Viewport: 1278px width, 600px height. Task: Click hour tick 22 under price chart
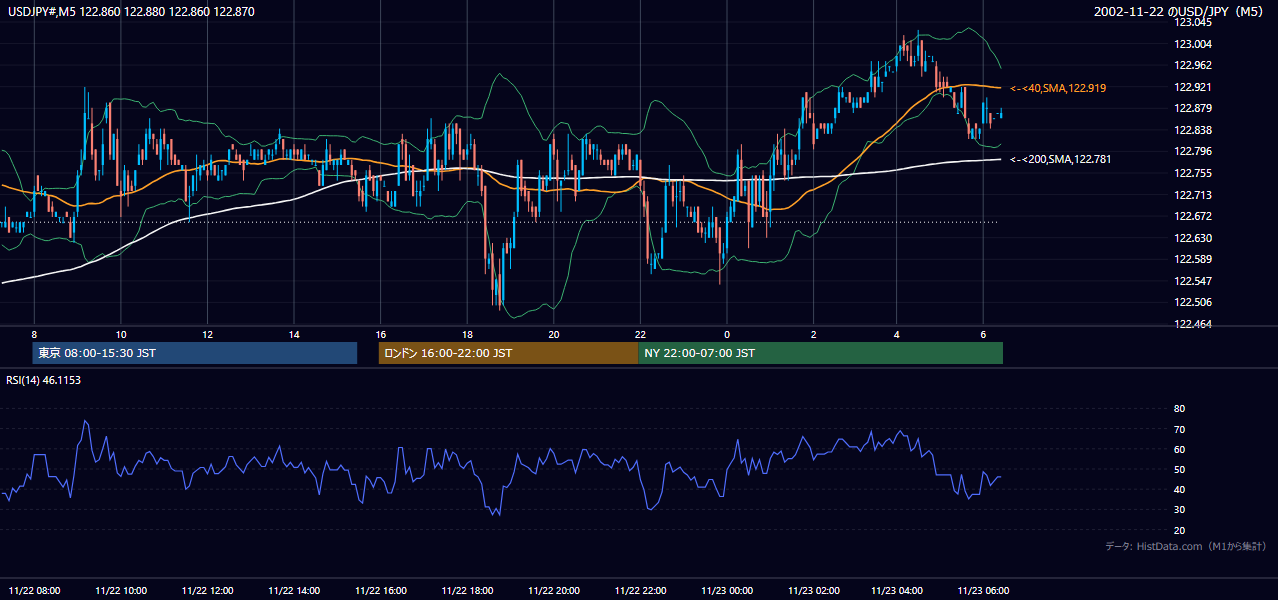641,334
